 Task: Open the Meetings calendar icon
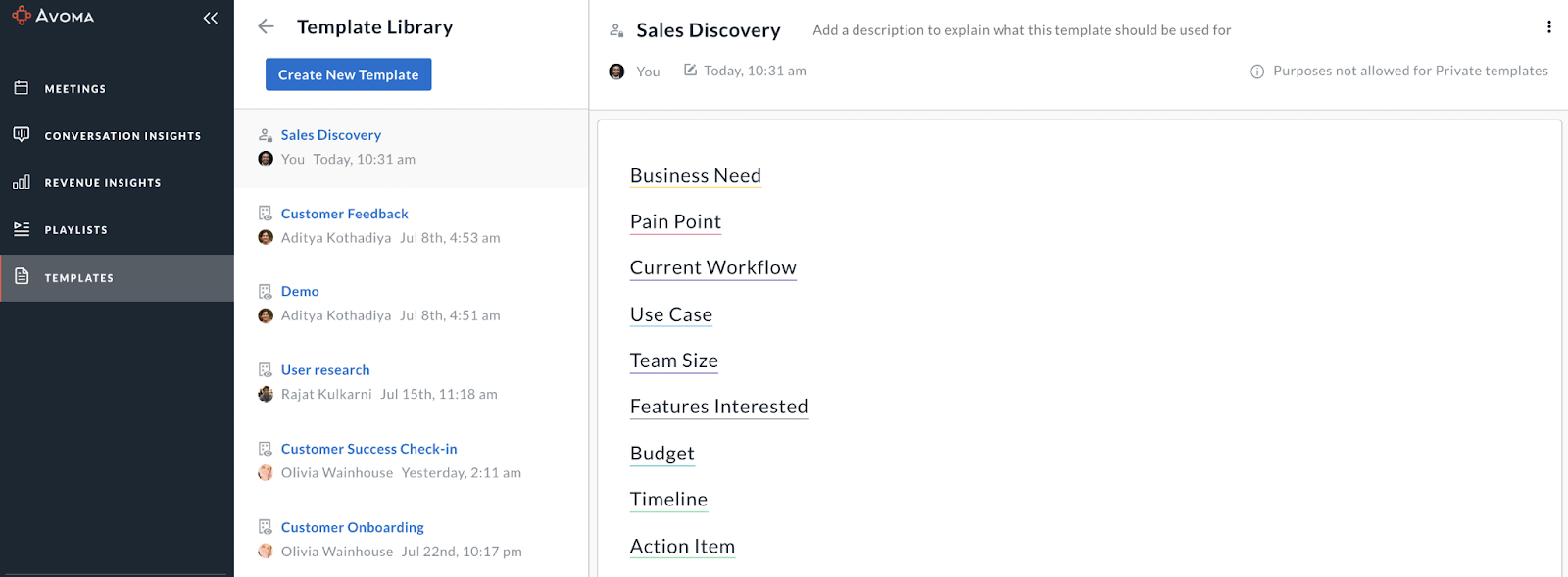tap(22, 88)
